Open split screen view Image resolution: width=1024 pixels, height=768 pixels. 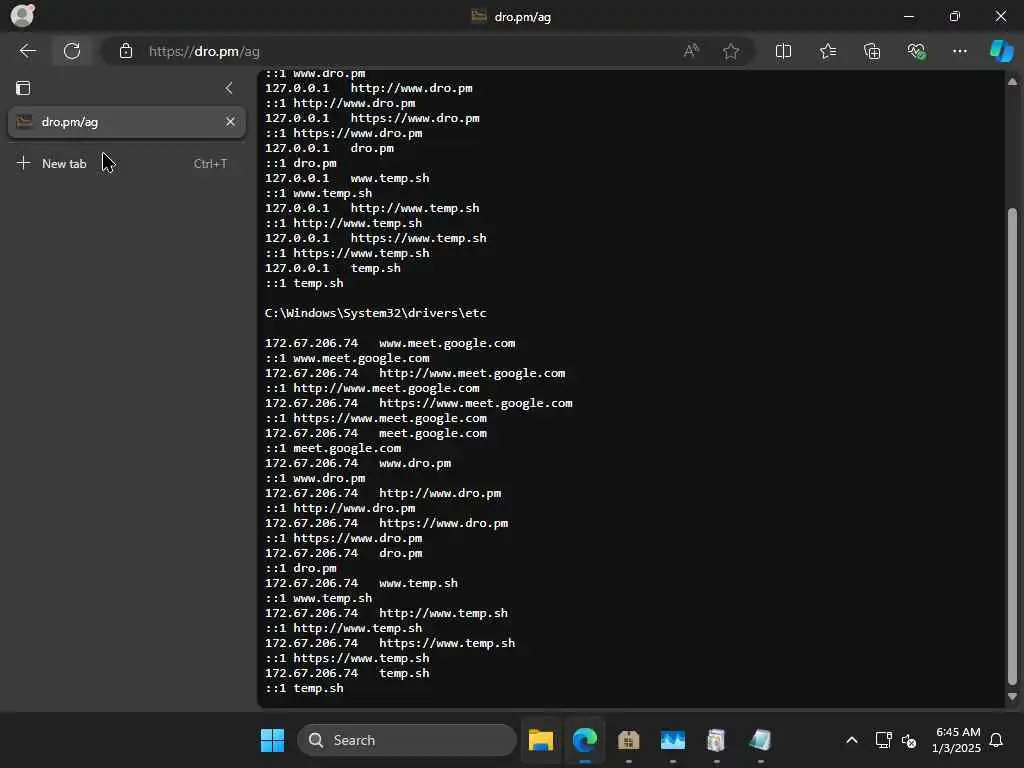coord(783,51)
